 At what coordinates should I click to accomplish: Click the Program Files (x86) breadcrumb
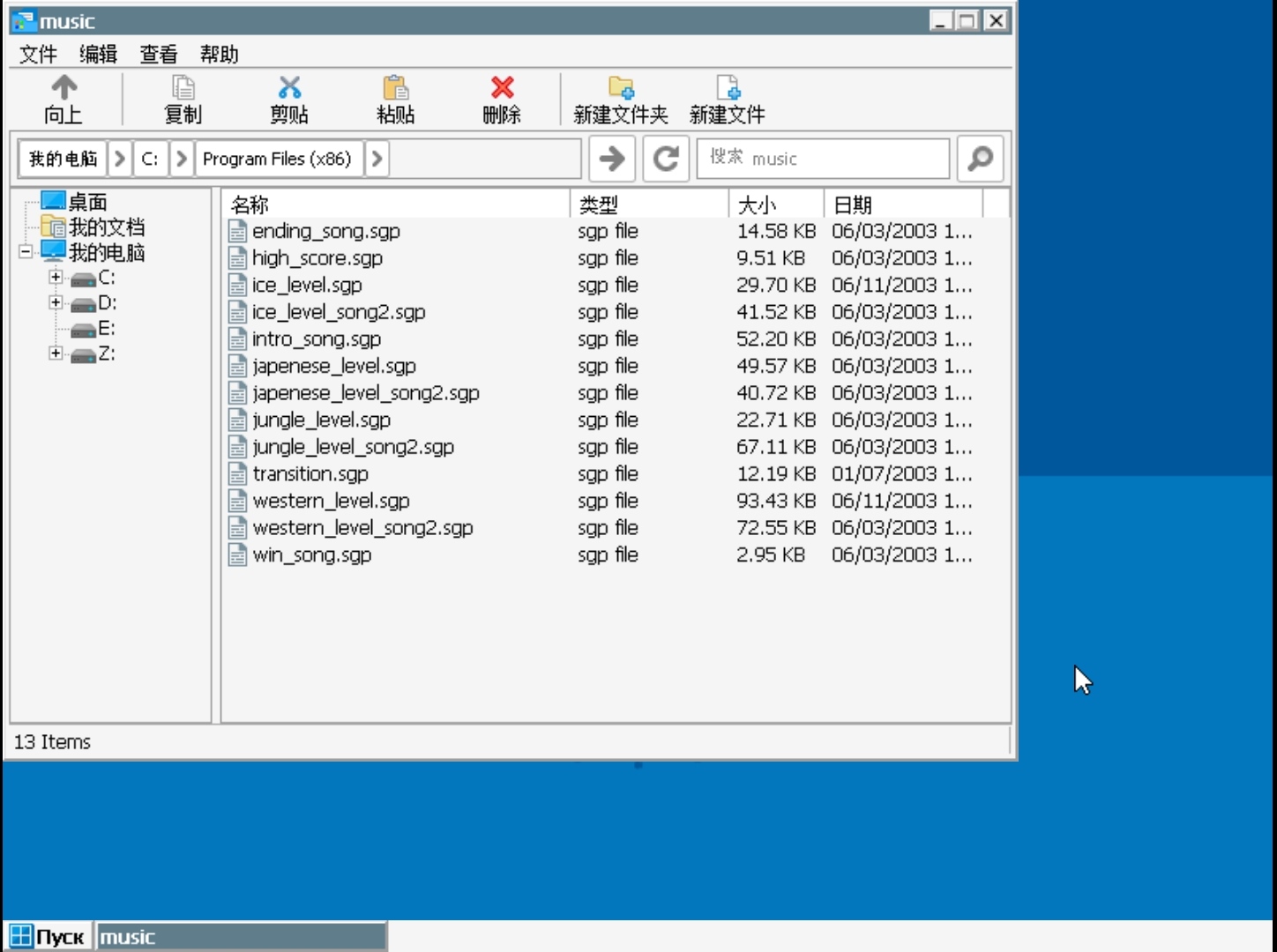[278, 159]
